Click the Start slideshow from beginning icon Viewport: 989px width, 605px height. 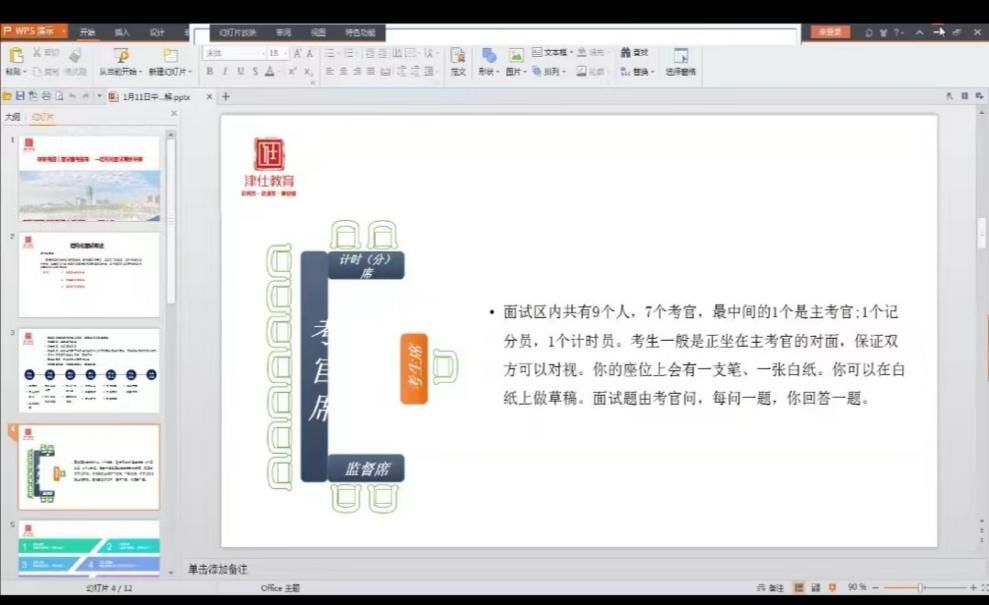121,56
